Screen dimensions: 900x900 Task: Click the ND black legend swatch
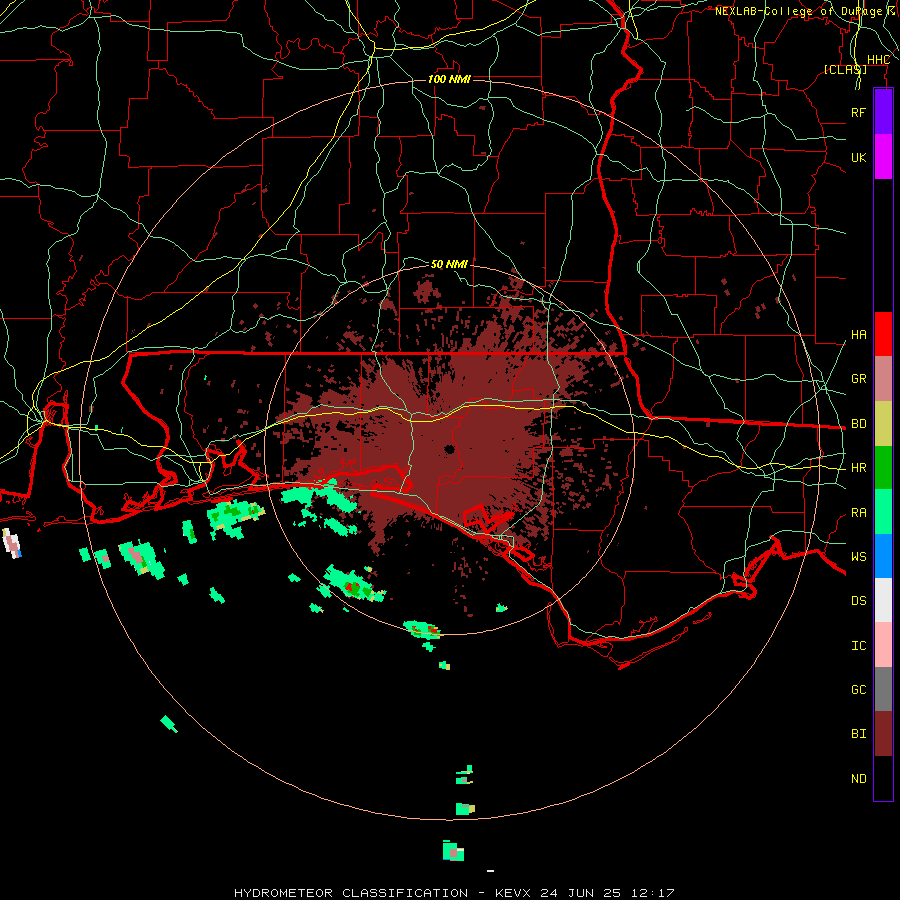(883, 778)
